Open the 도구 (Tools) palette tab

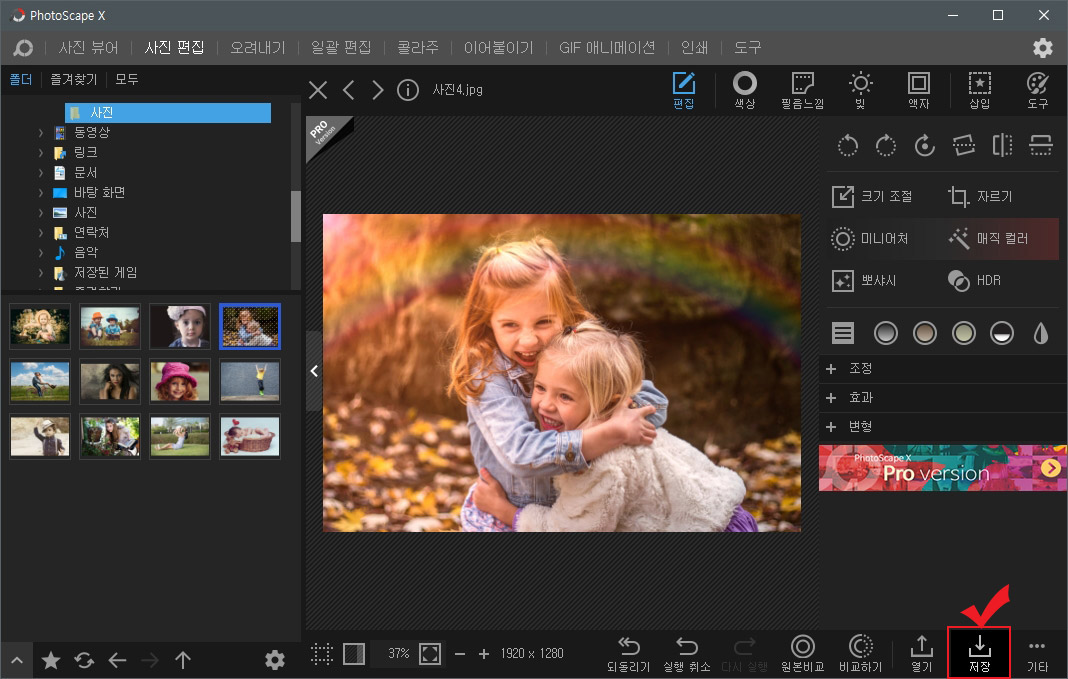point(1037,90)
